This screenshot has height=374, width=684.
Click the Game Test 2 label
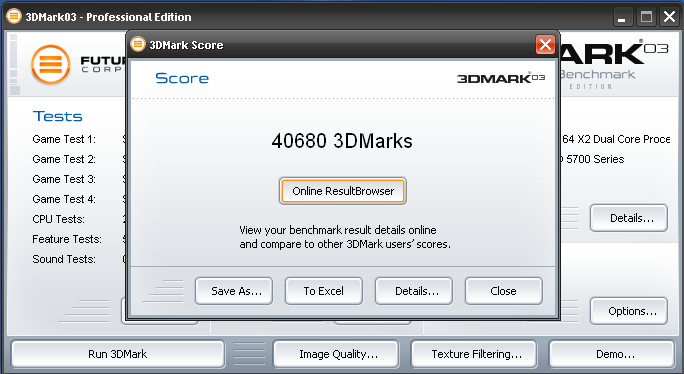[x=64, y=159]
